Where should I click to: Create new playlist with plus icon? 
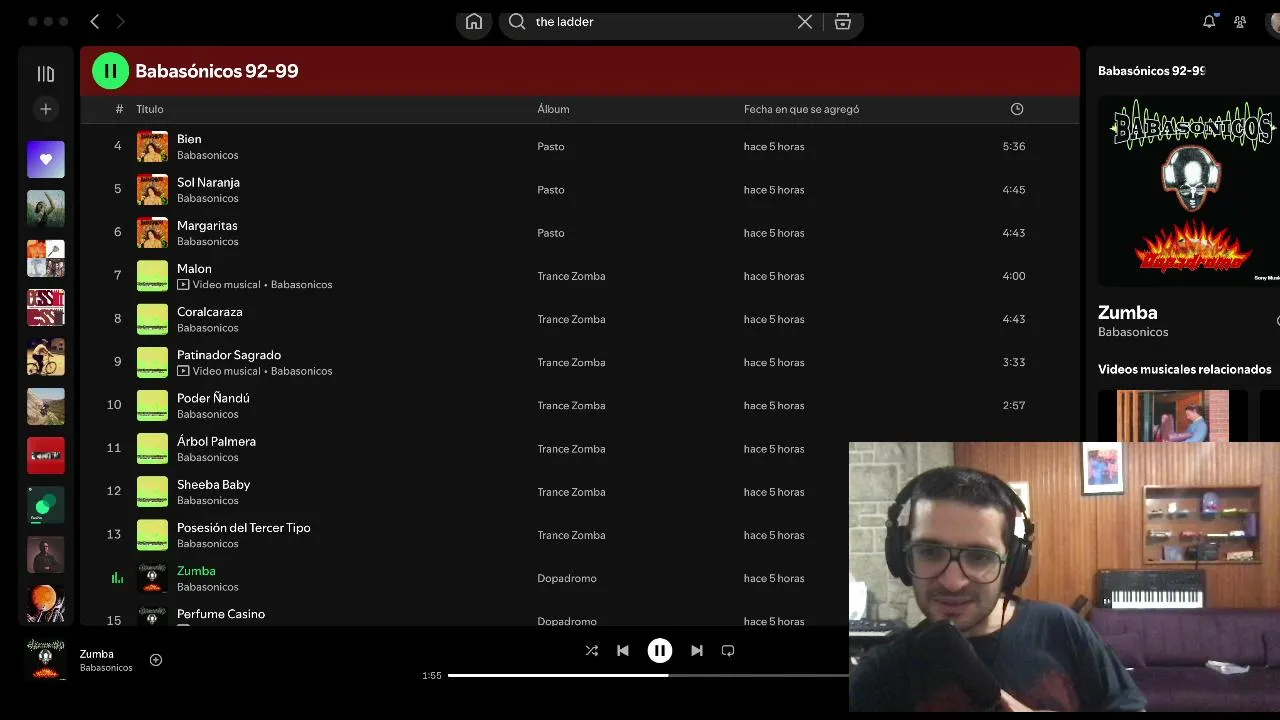[46, 109]
